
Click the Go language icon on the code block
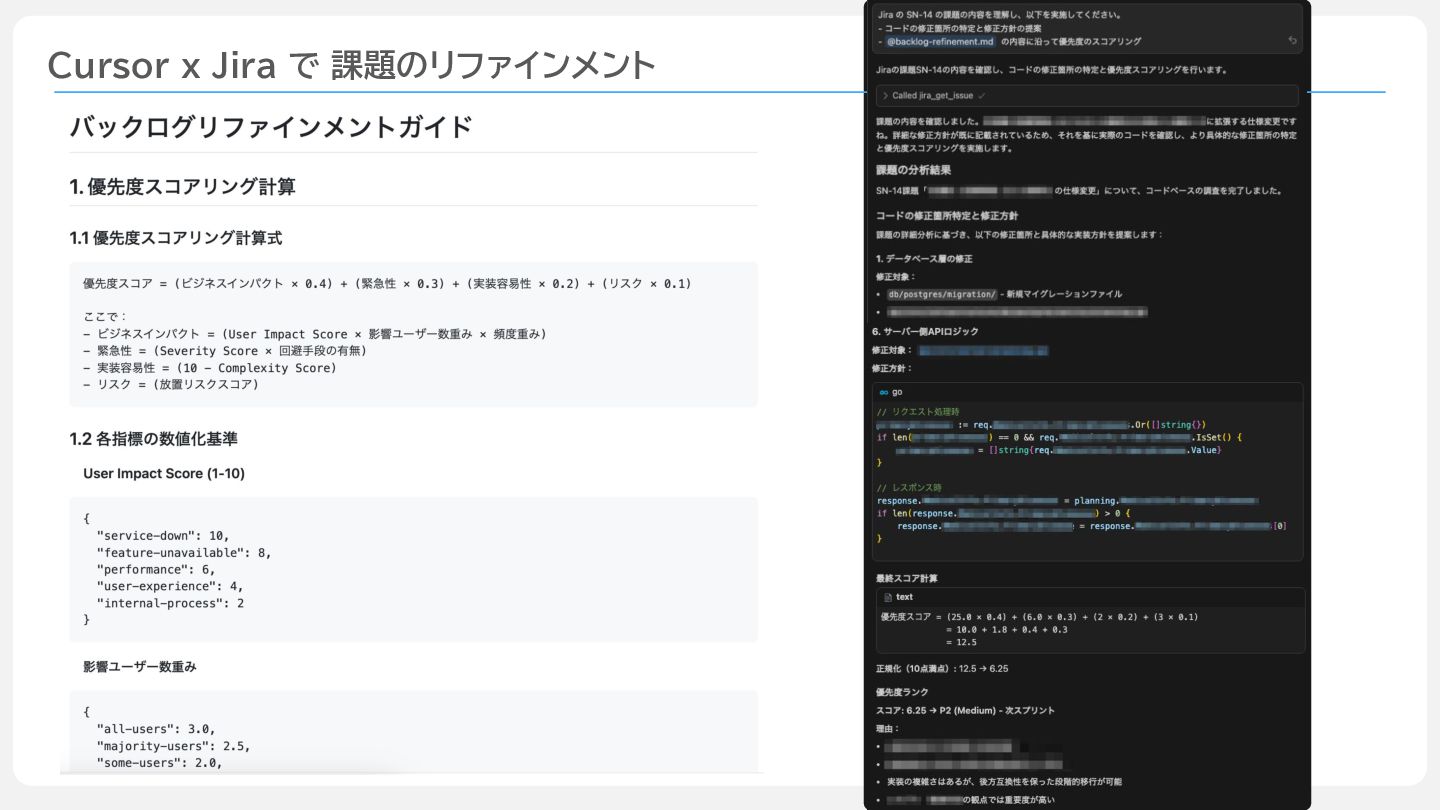[x=884, y=392]
